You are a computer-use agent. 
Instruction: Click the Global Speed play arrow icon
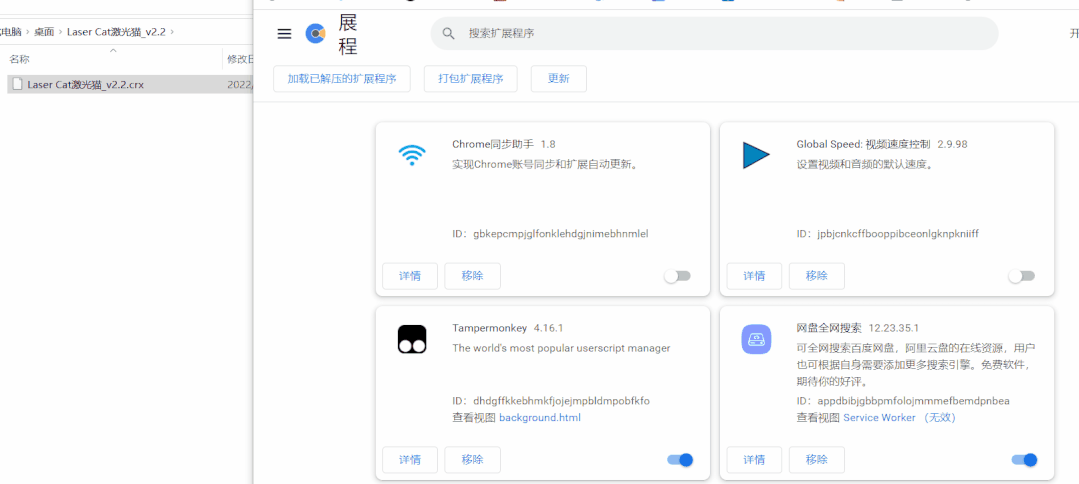(756, 155)
